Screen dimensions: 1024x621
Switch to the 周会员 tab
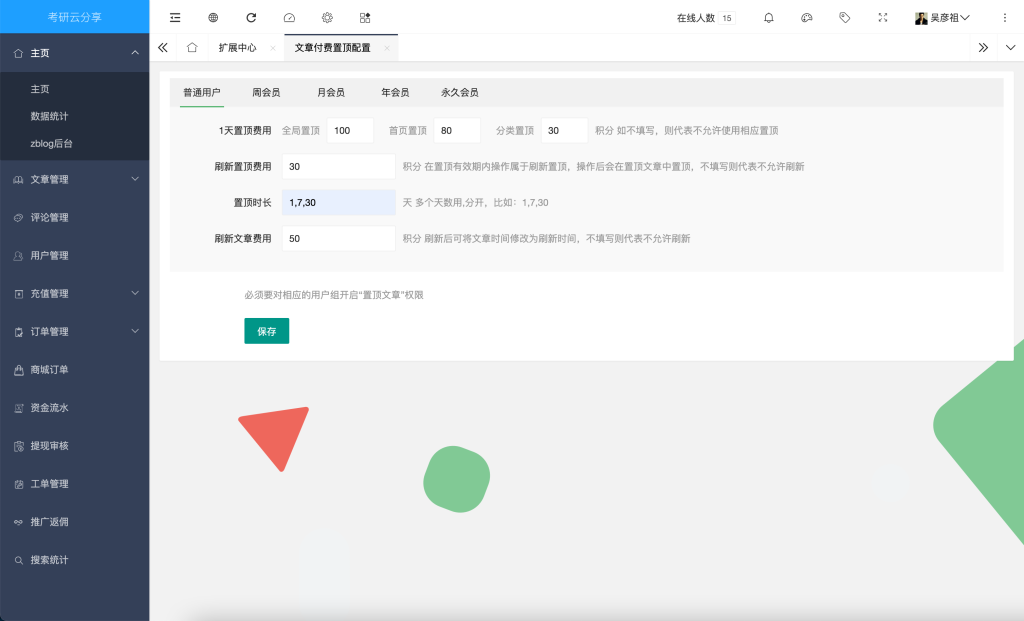coord(266,93)
